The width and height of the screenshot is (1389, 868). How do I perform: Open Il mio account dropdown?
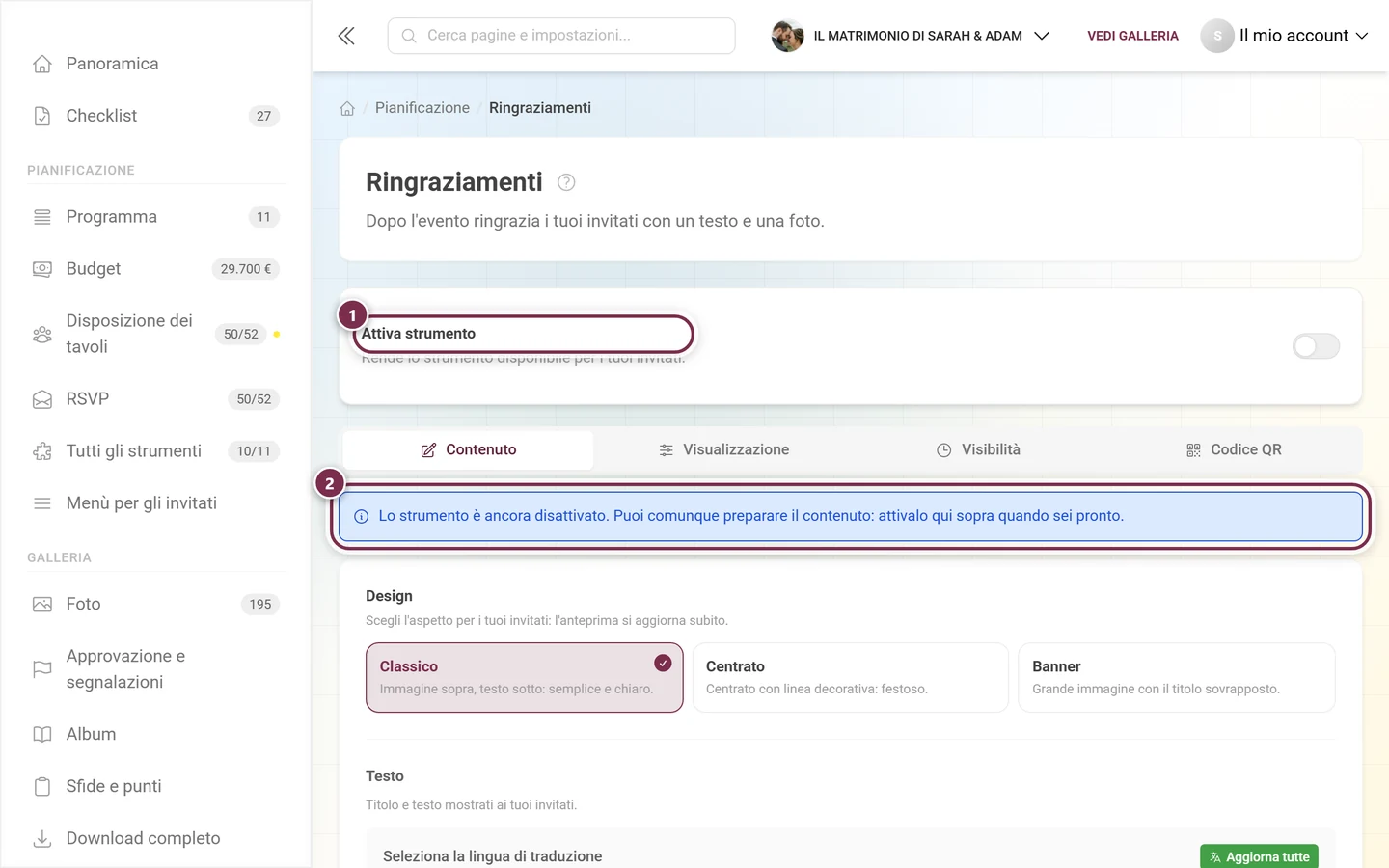pyautogui.click(x=1285, y=36)
